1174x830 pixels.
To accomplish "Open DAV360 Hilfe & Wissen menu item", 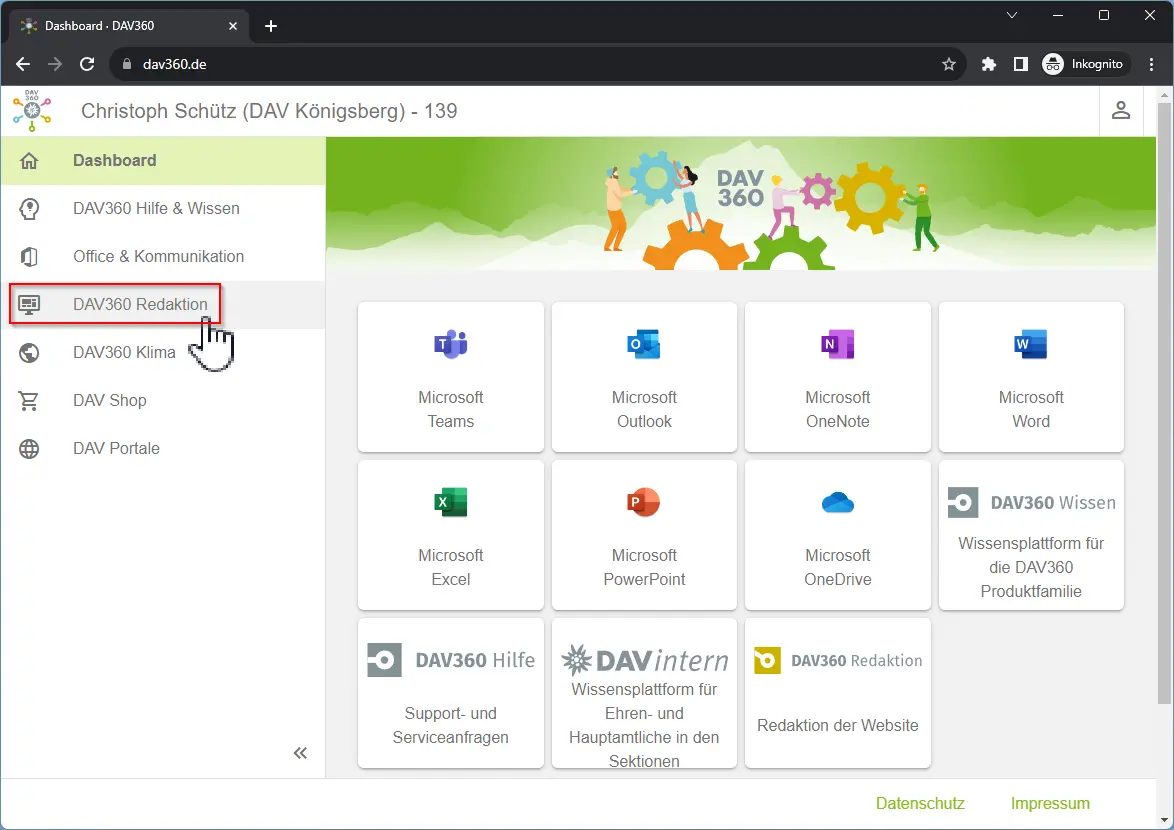I will (x=156, y=208).
